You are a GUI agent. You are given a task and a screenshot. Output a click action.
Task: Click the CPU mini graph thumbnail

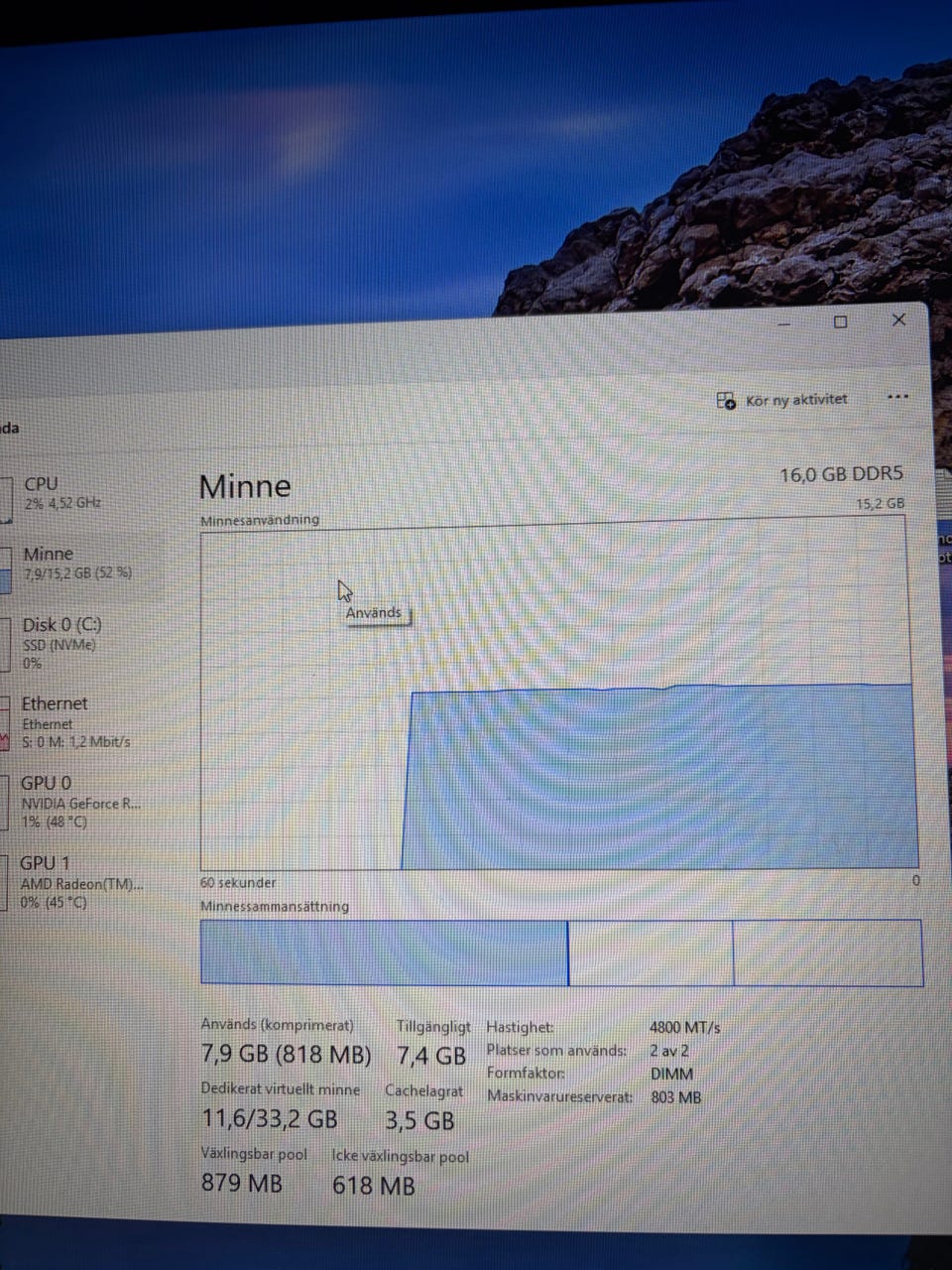pyautogui.click(x=6, y=499)
